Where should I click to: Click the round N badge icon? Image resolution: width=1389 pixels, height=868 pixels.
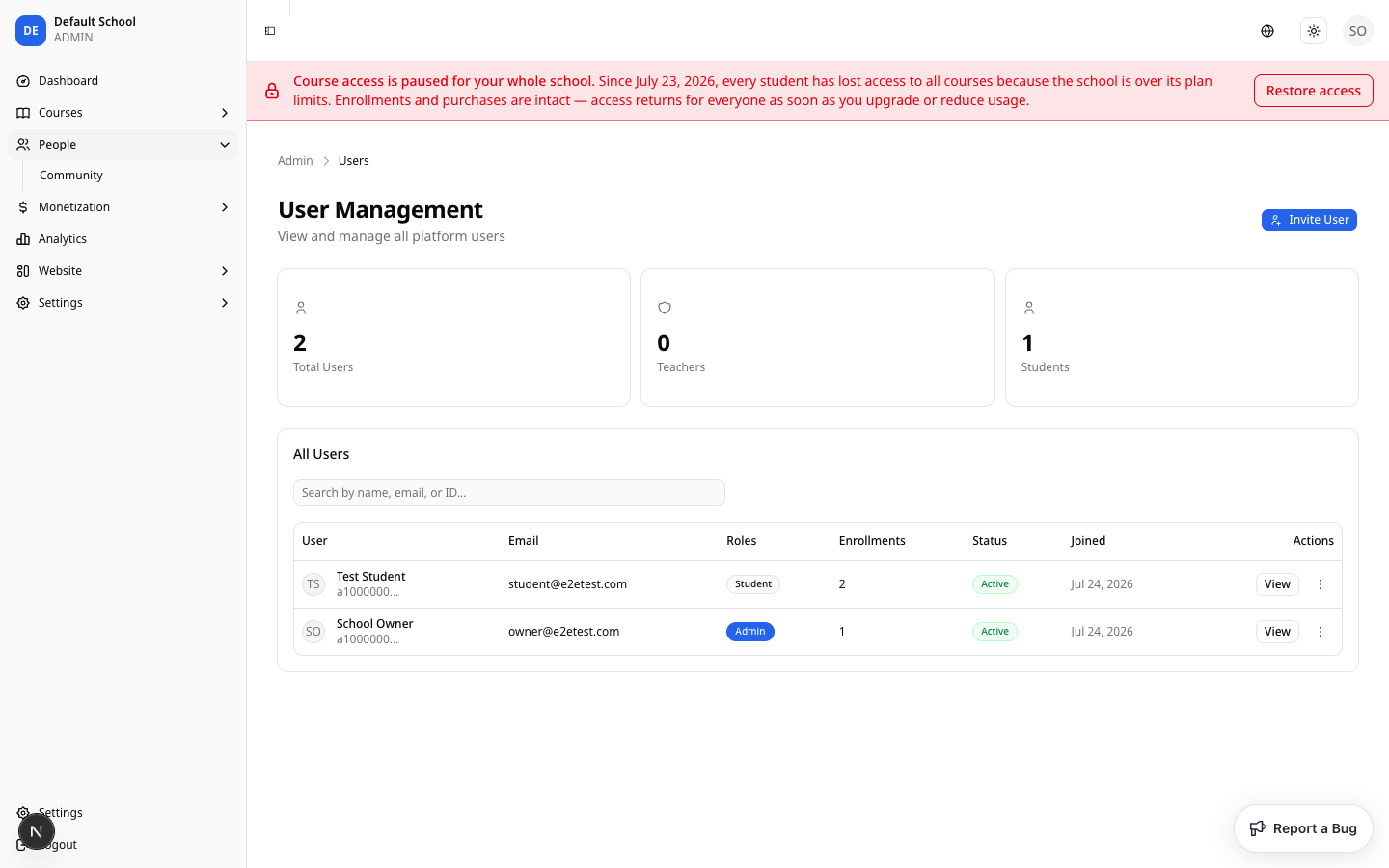point(37,831)
